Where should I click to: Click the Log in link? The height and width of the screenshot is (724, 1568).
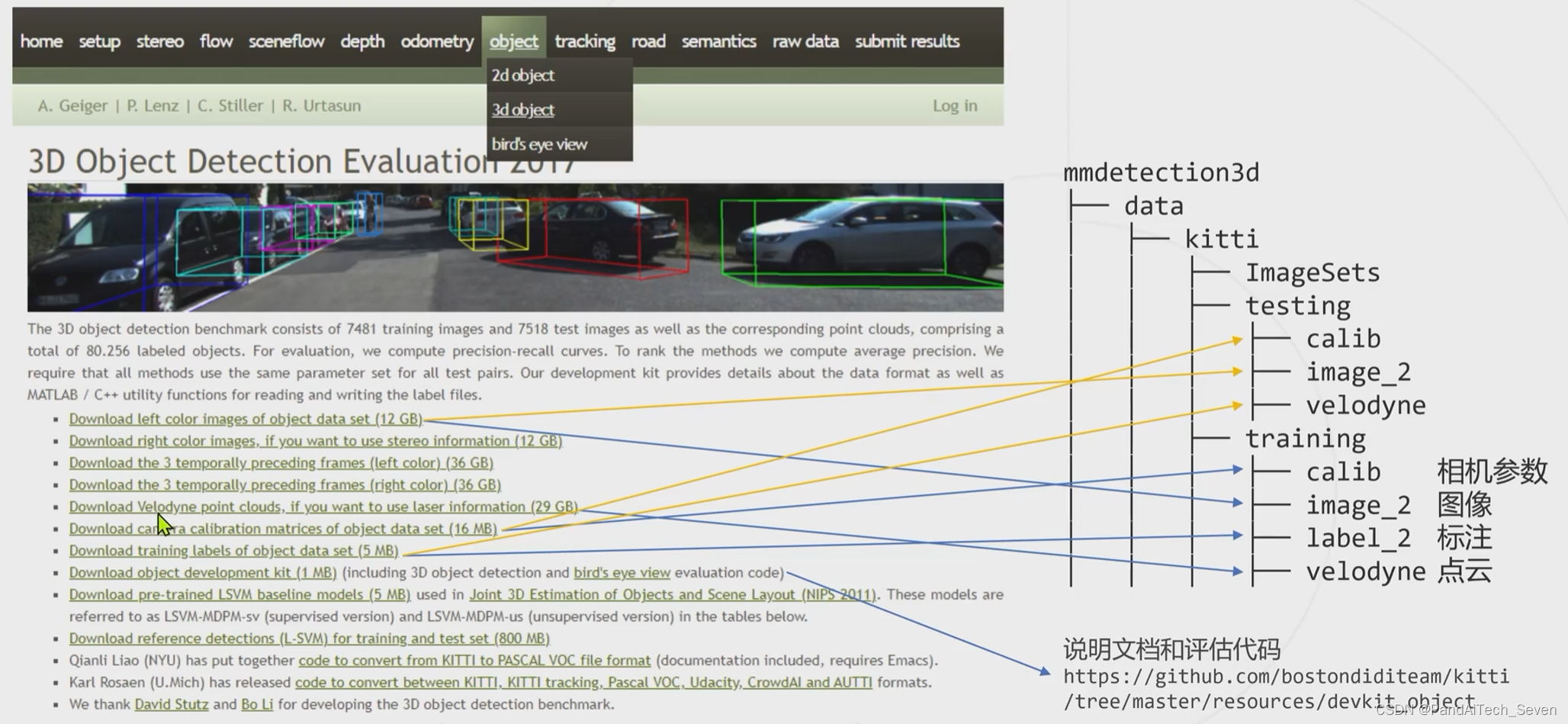coord(955,105)
